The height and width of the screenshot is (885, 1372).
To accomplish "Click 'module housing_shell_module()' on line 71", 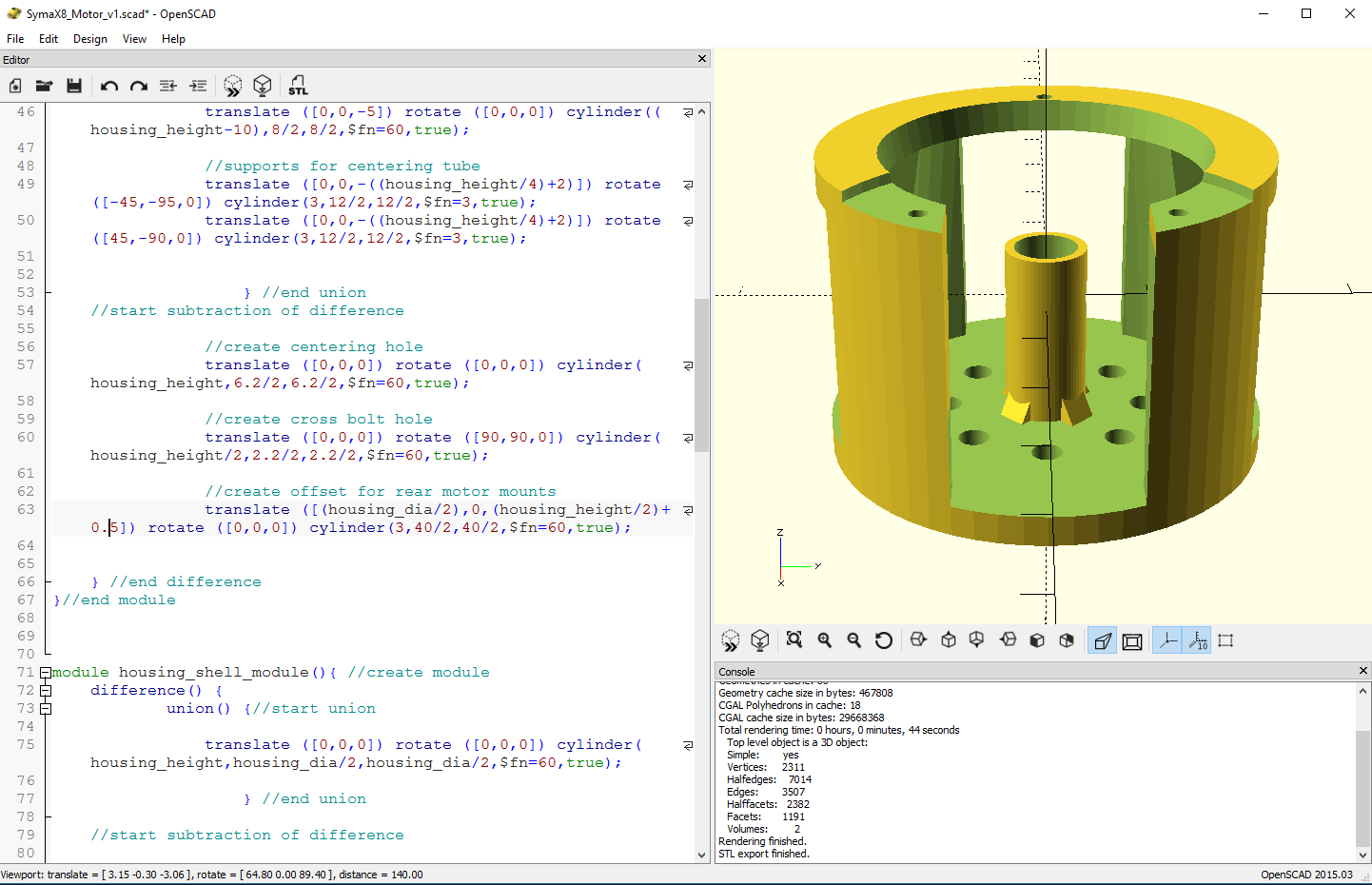I will [188, 673].
